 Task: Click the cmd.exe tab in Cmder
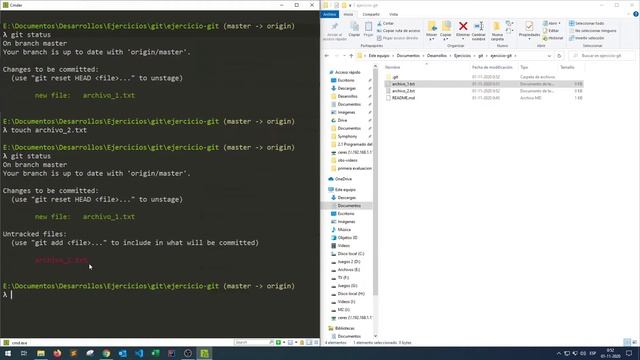[15, 343]
